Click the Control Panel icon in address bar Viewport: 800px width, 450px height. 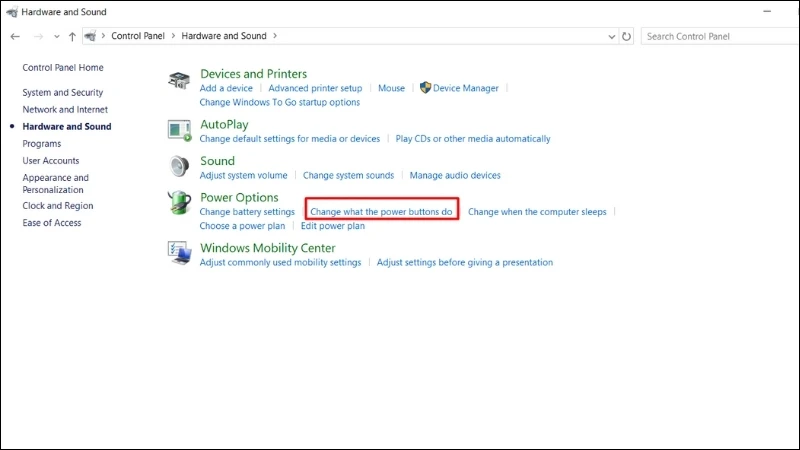pos(90,36)
